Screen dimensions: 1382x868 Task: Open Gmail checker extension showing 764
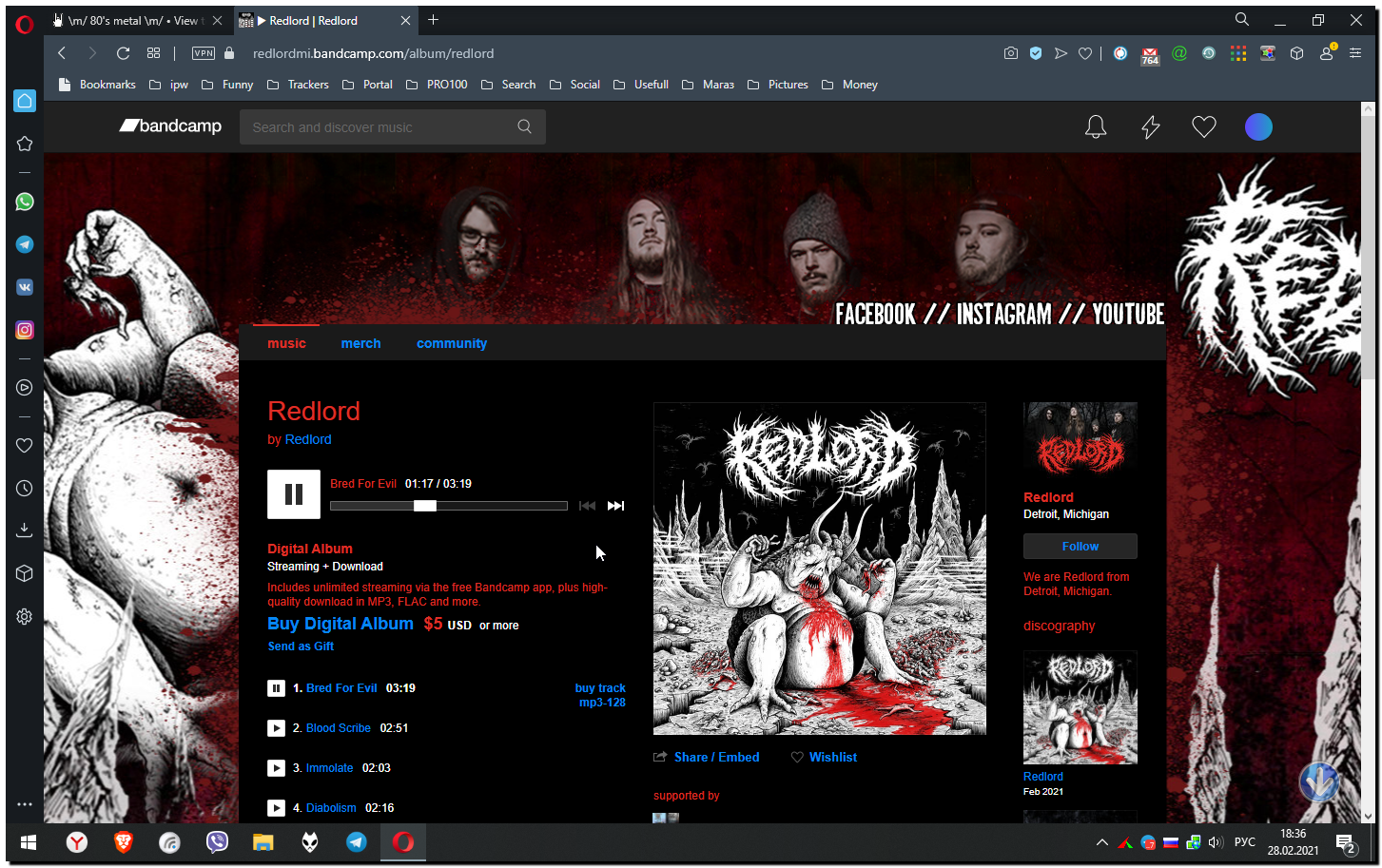coord(1150,55)
